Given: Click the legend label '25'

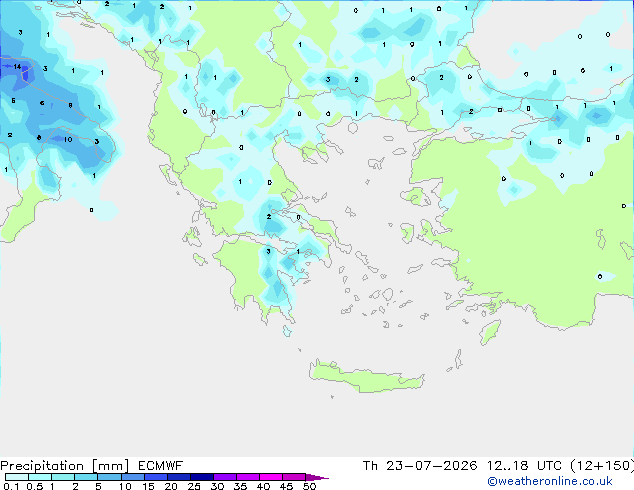Looking at the screenshot, I should 194,486.
